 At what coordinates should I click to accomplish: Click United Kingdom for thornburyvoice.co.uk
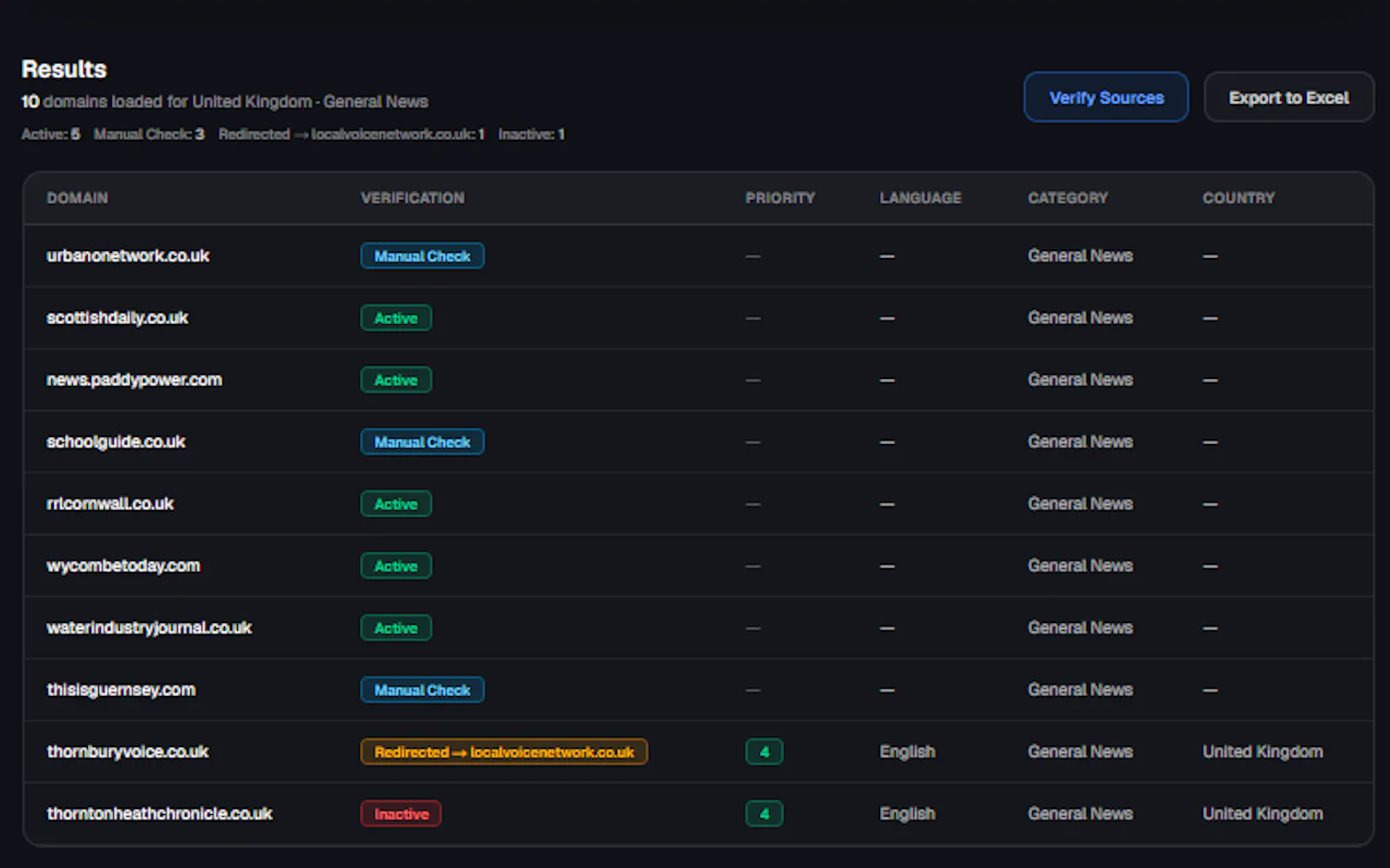[1263, 752]
